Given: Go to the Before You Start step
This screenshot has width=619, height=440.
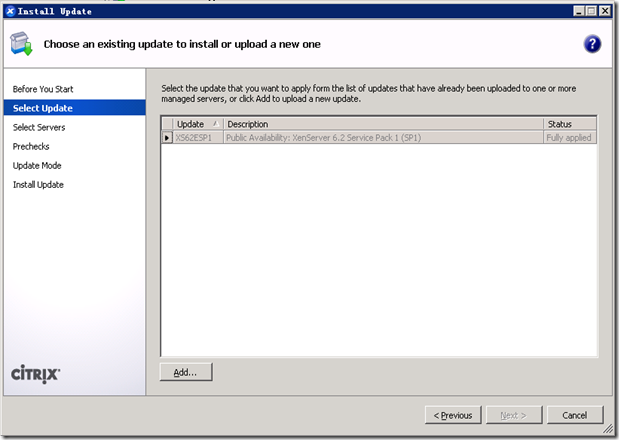Looking at the screenshot, I should coord(43,89).
